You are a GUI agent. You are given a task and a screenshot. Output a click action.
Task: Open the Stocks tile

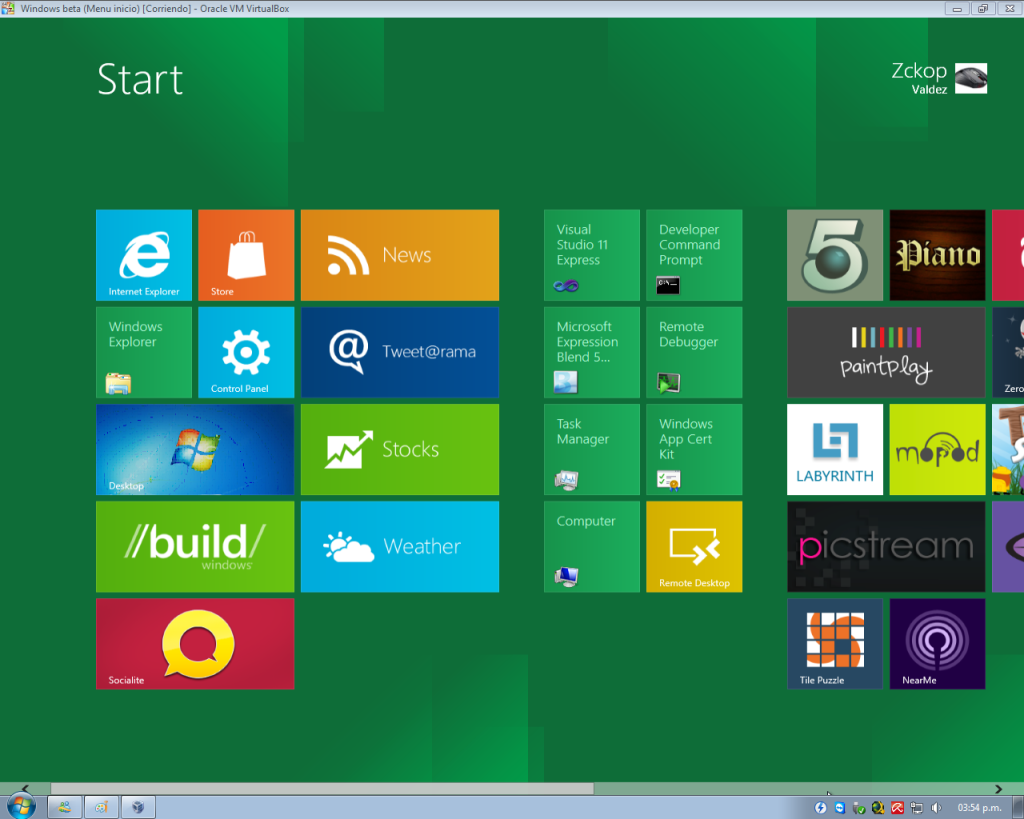point(400,449)
